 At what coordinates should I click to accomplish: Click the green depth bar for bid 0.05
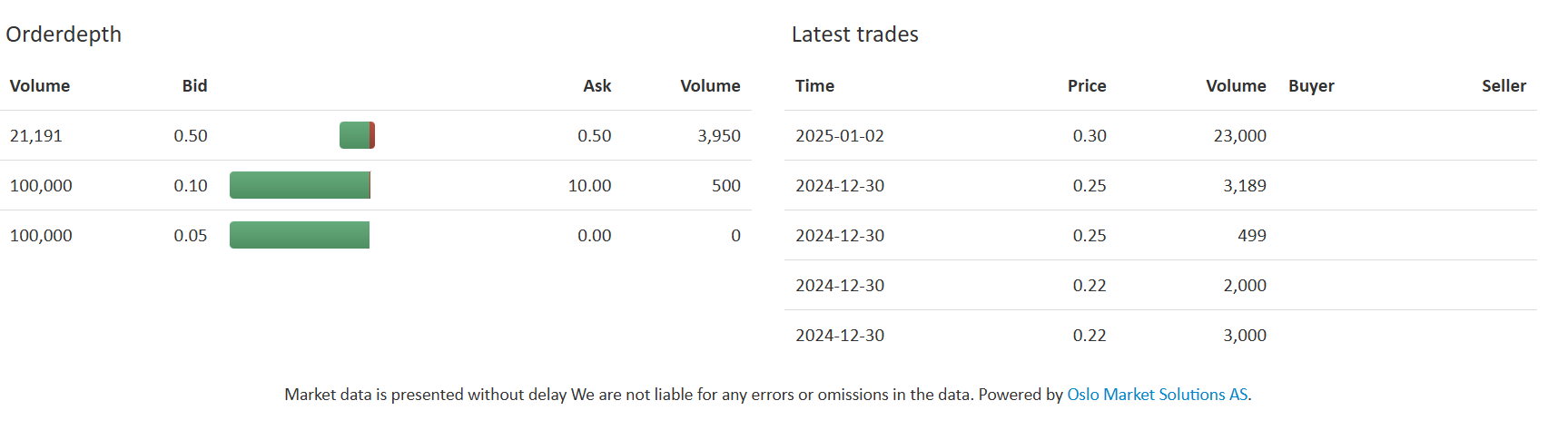coord(300,235)
